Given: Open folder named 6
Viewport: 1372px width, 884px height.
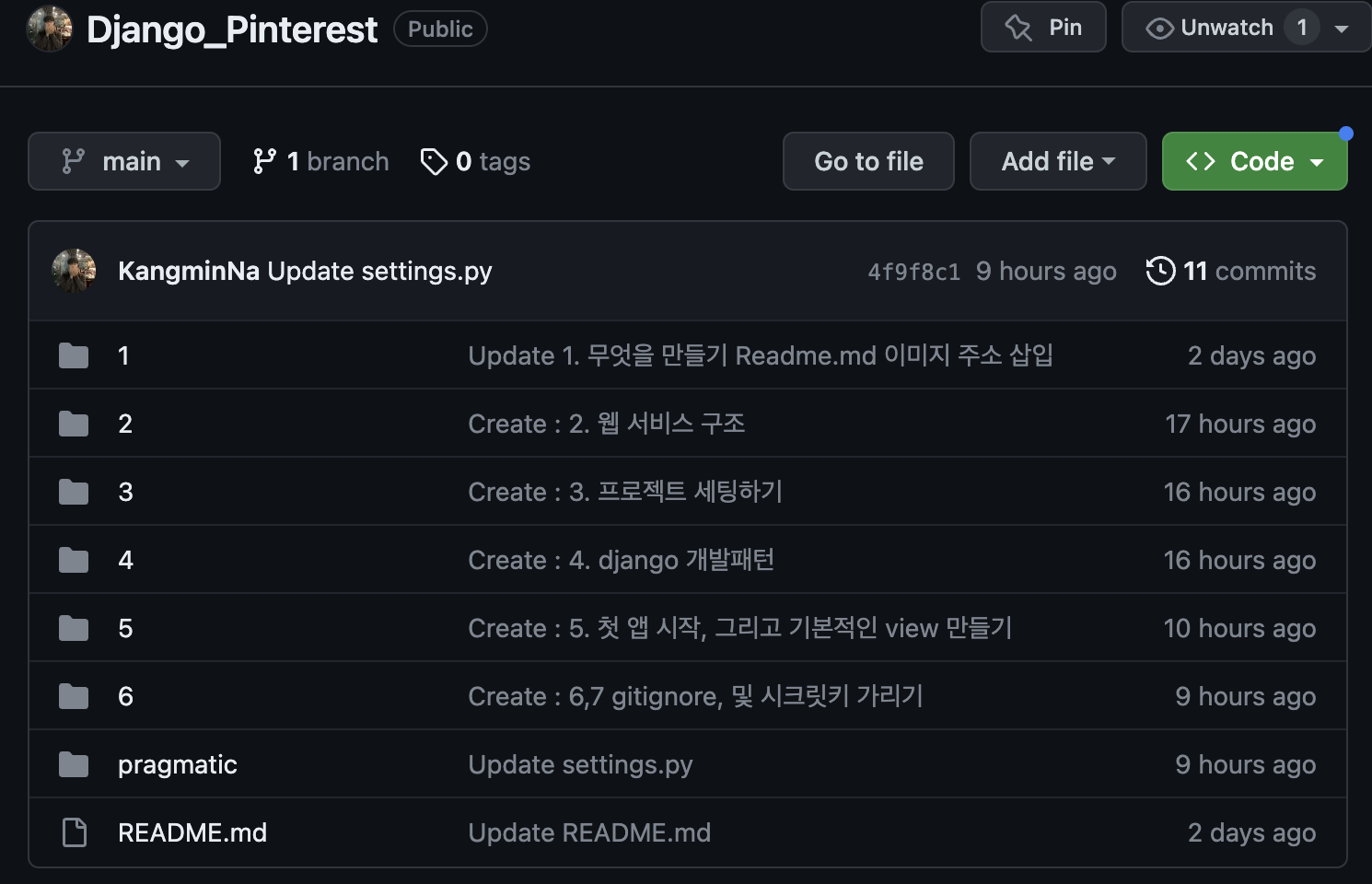Looking at the screenshot, I should (125, 696).
